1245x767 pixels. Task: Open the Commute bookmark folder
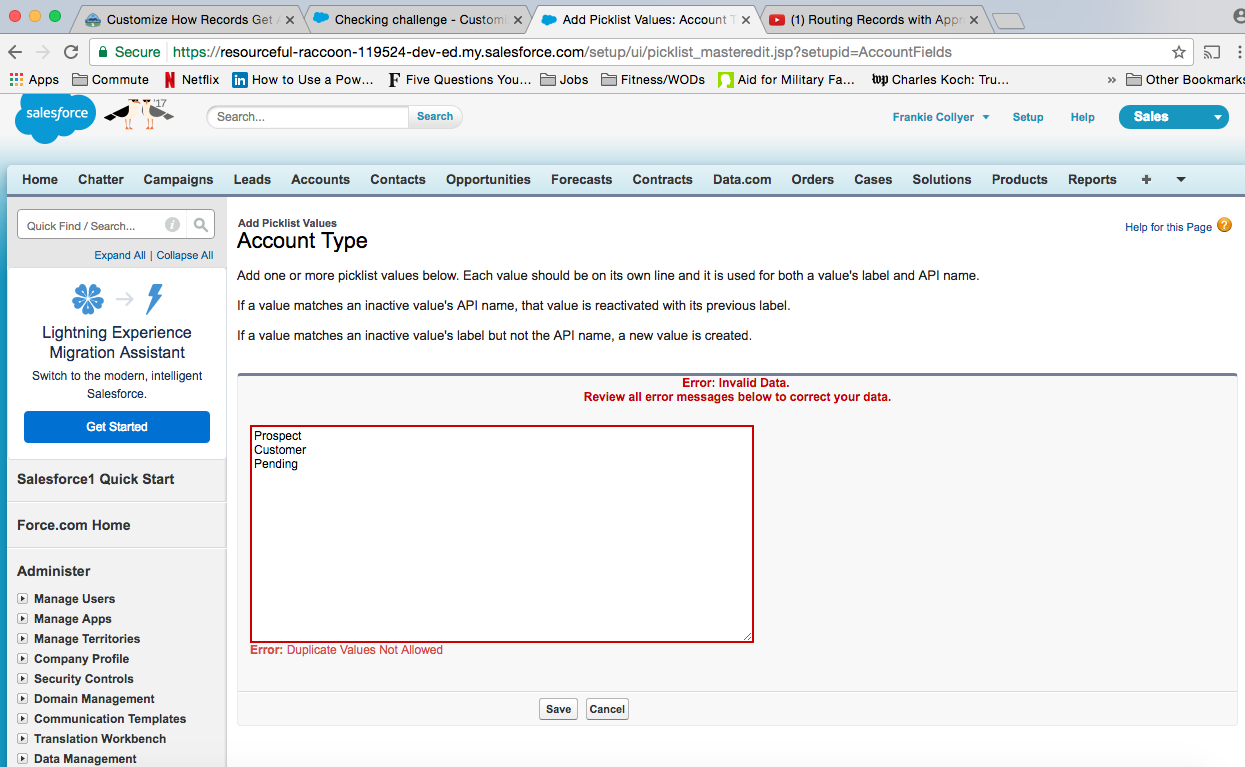click(110, 80)
